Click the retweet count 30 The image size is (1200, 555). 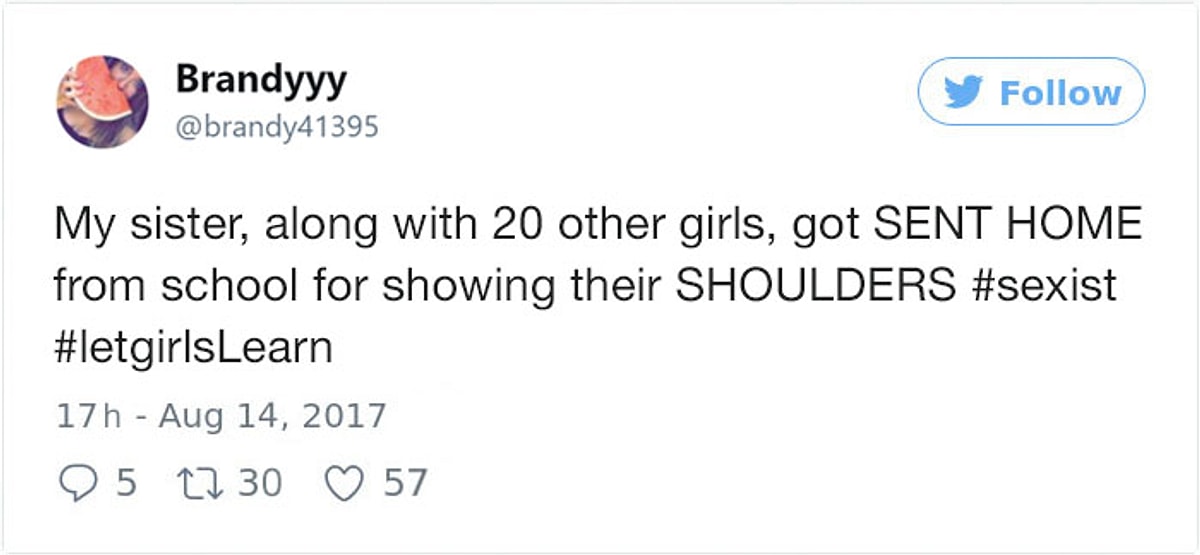260,484
